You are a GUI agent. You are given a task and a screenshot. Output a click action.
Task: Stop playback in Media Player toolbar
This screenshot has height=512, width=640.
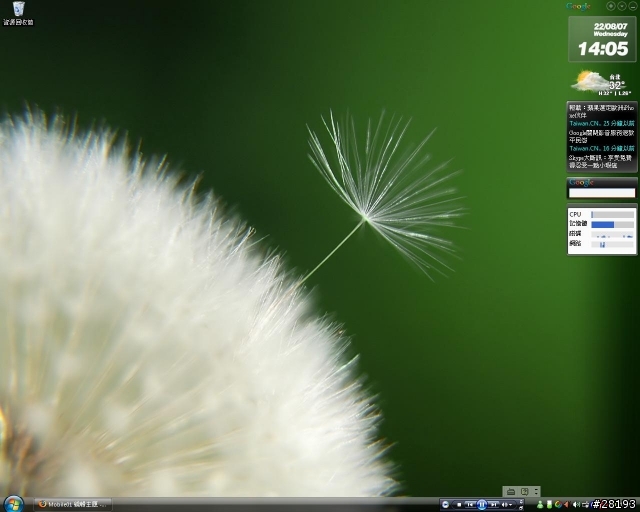pos(459,505)
